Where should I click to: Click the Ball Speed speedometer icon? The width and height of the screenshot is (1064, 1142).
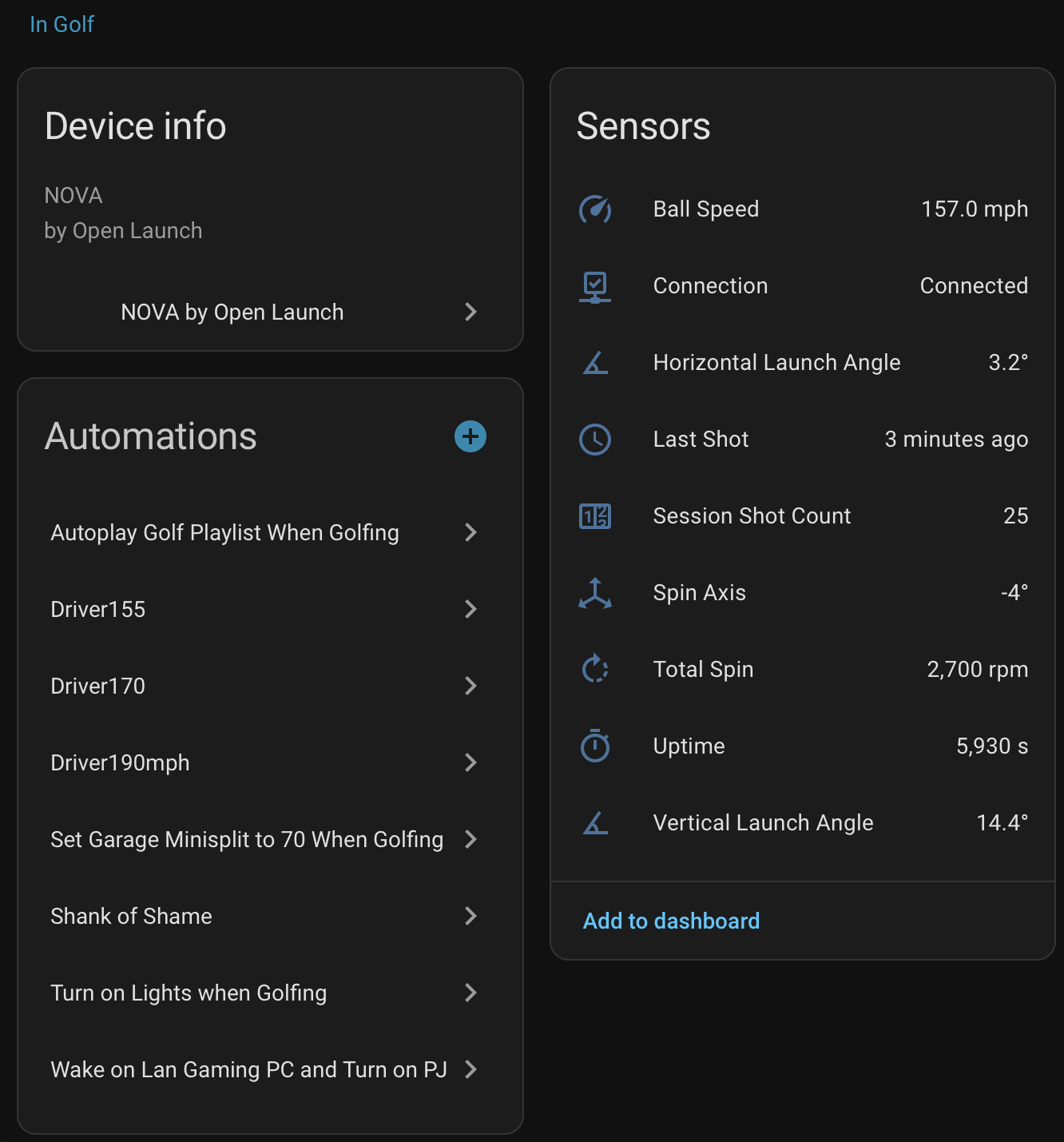[x=595, y=209]
